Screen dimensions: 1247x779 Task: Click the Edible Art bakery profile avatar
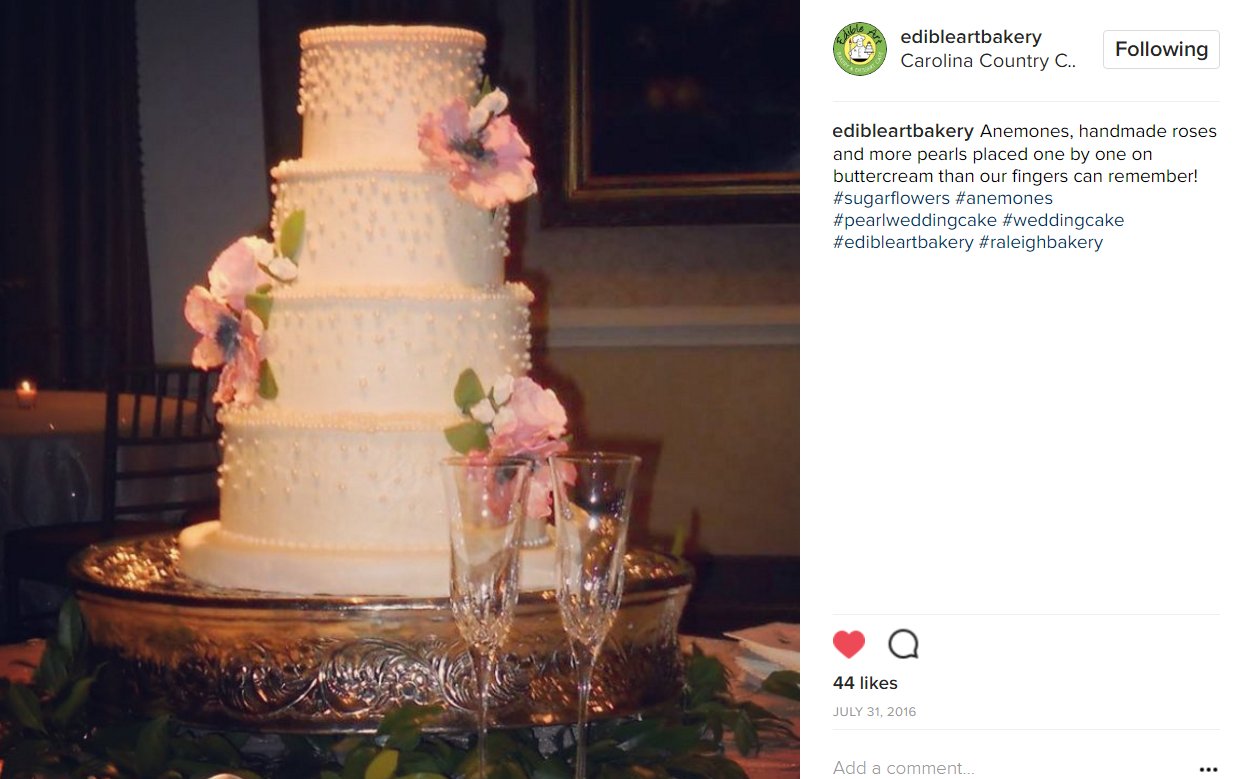point(860,49)
